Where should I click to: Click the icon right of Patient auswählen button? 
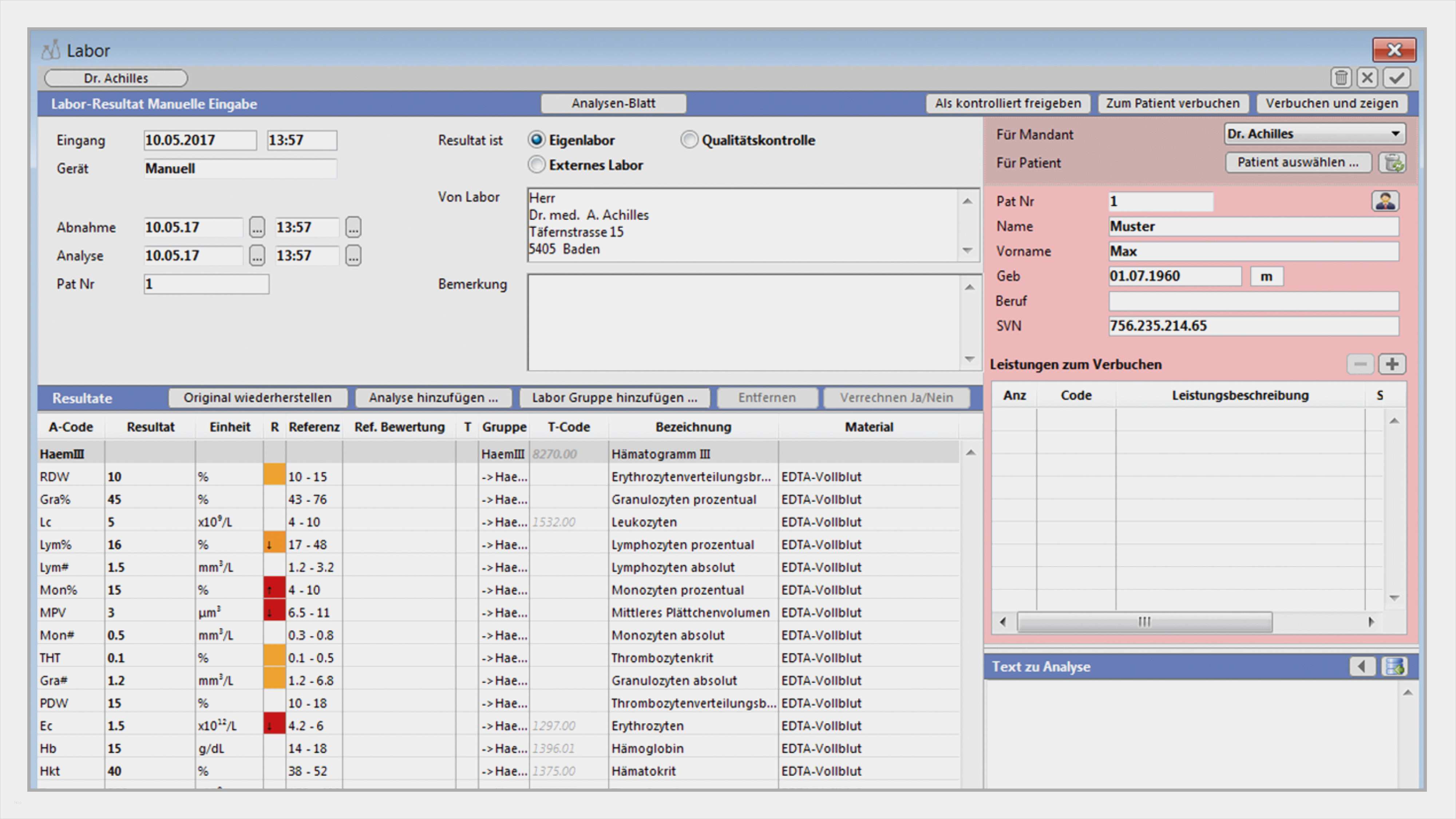[1393, 163]
